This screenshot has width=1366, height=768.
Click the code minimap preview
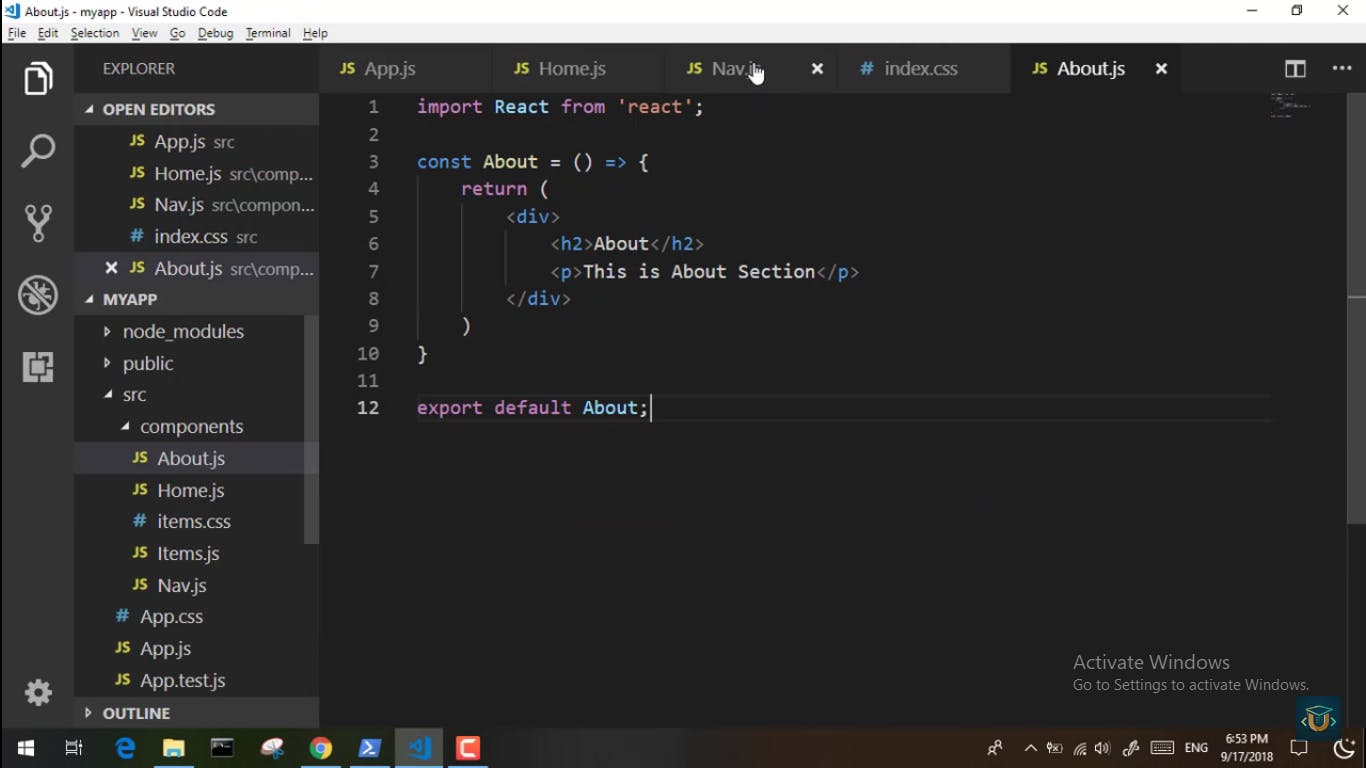[1290, 105]
